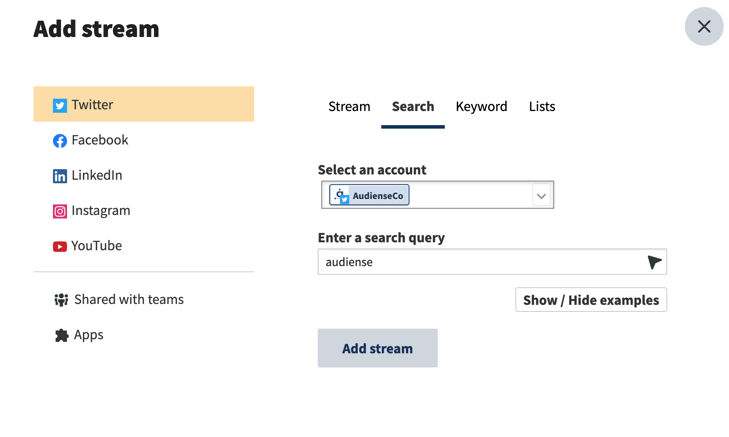The image size is (729, 437).
Task: Click the Shared with teams people icon
Action: pyautogui.click(x=61, y=300)
